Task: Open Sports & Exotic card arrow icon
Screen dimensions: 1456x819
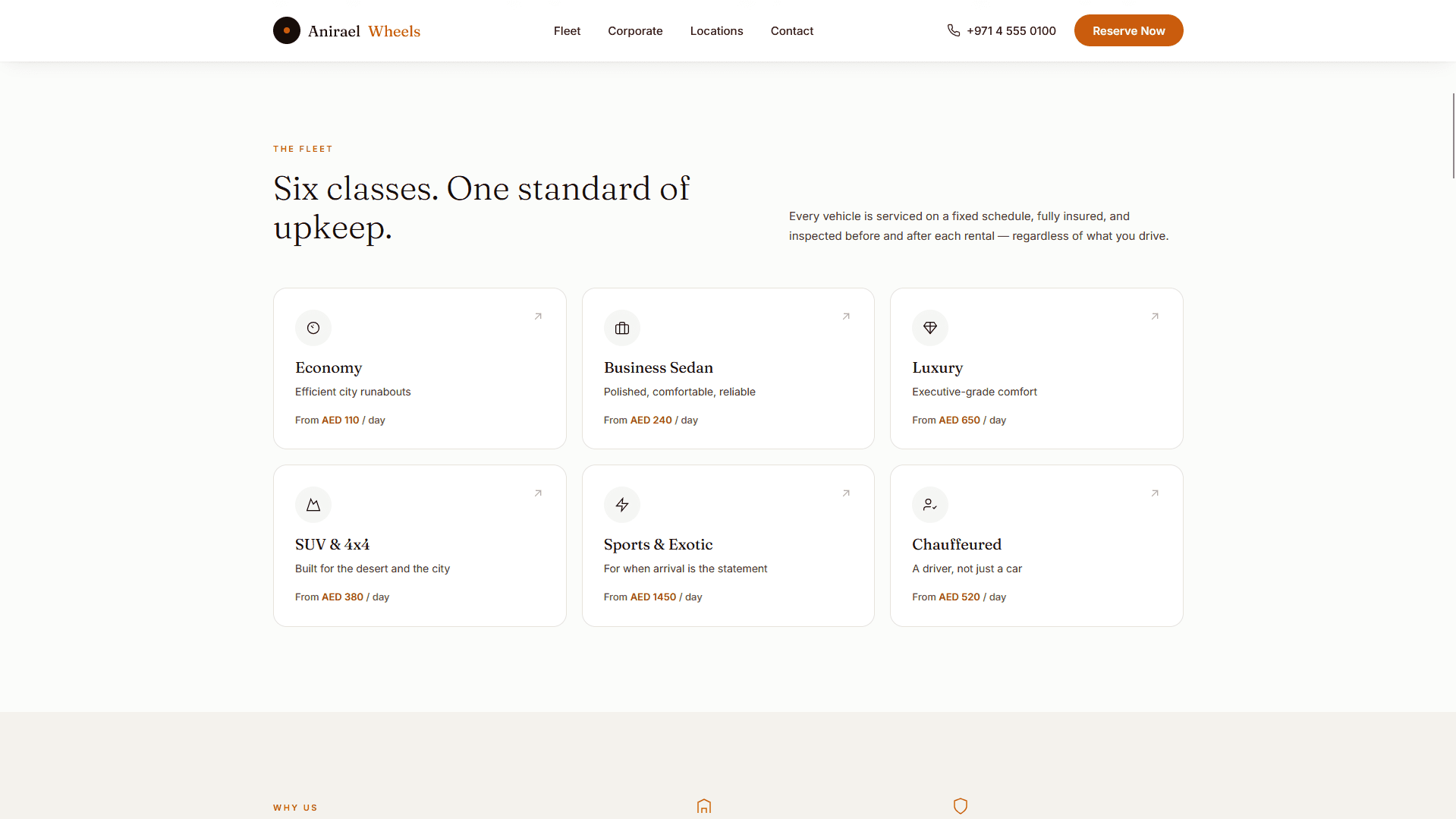Action: (846, 493)
